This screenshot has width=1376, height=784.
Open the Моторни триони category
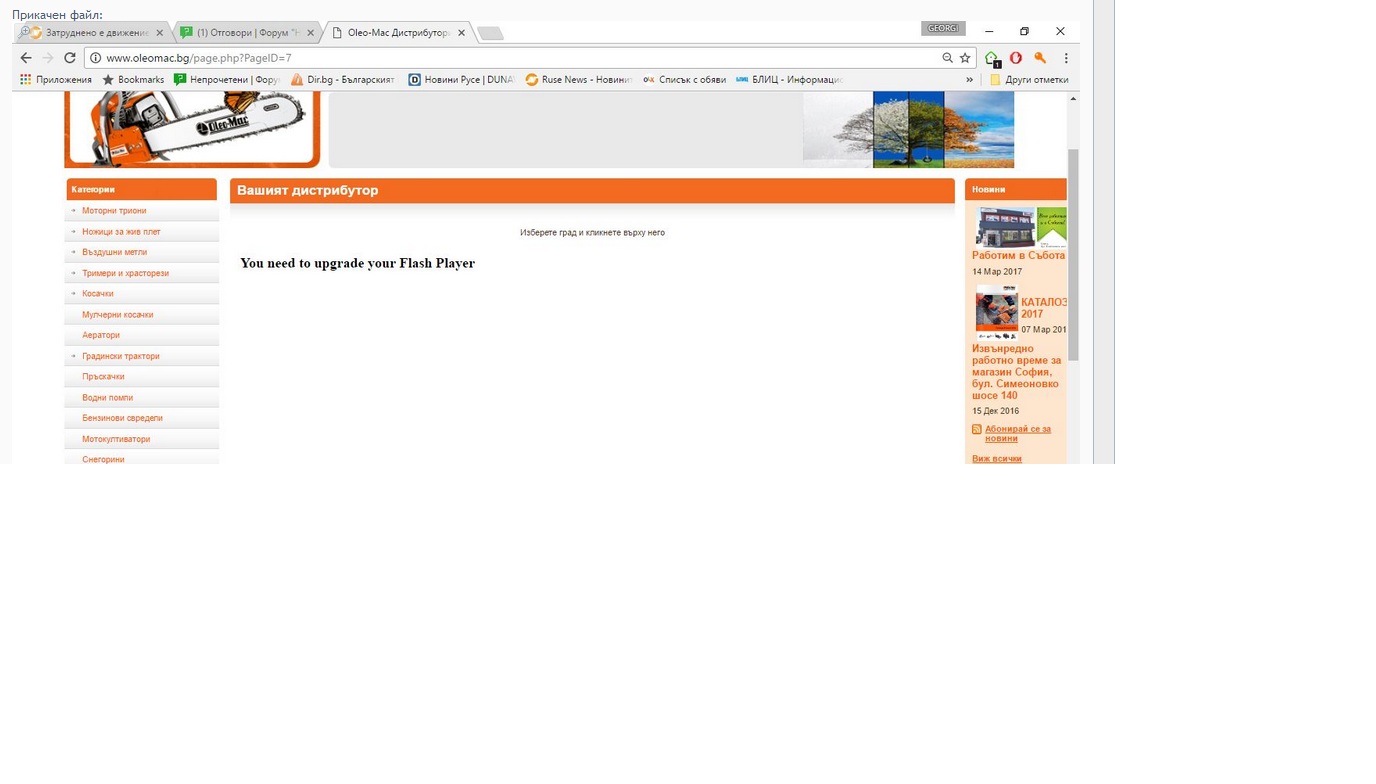pyautogui.click(x=114, y=211)
